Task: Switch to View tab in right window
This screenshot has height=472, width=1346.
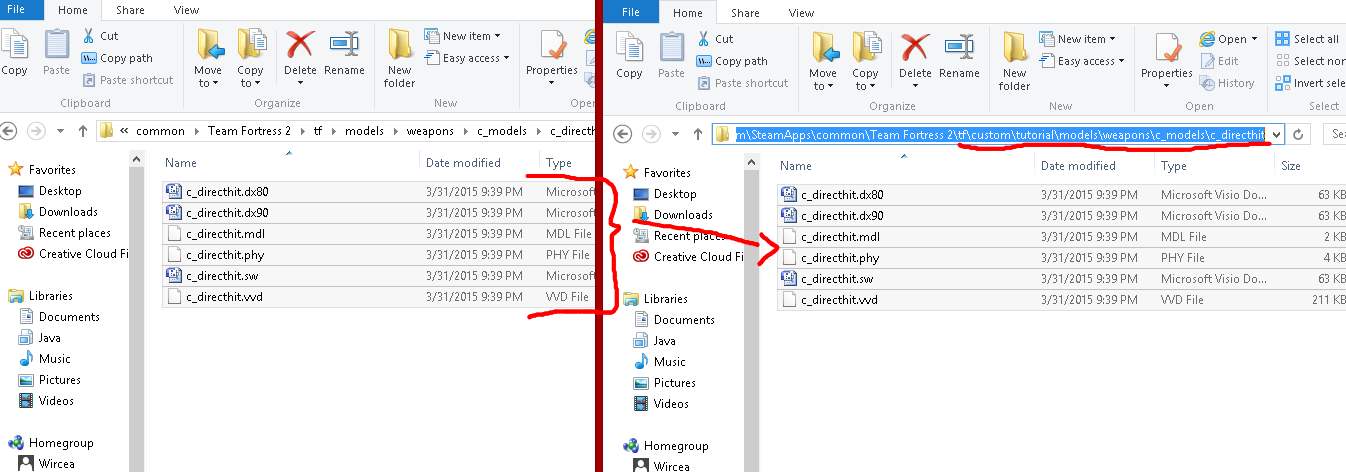Action: (x=801, y=13)
